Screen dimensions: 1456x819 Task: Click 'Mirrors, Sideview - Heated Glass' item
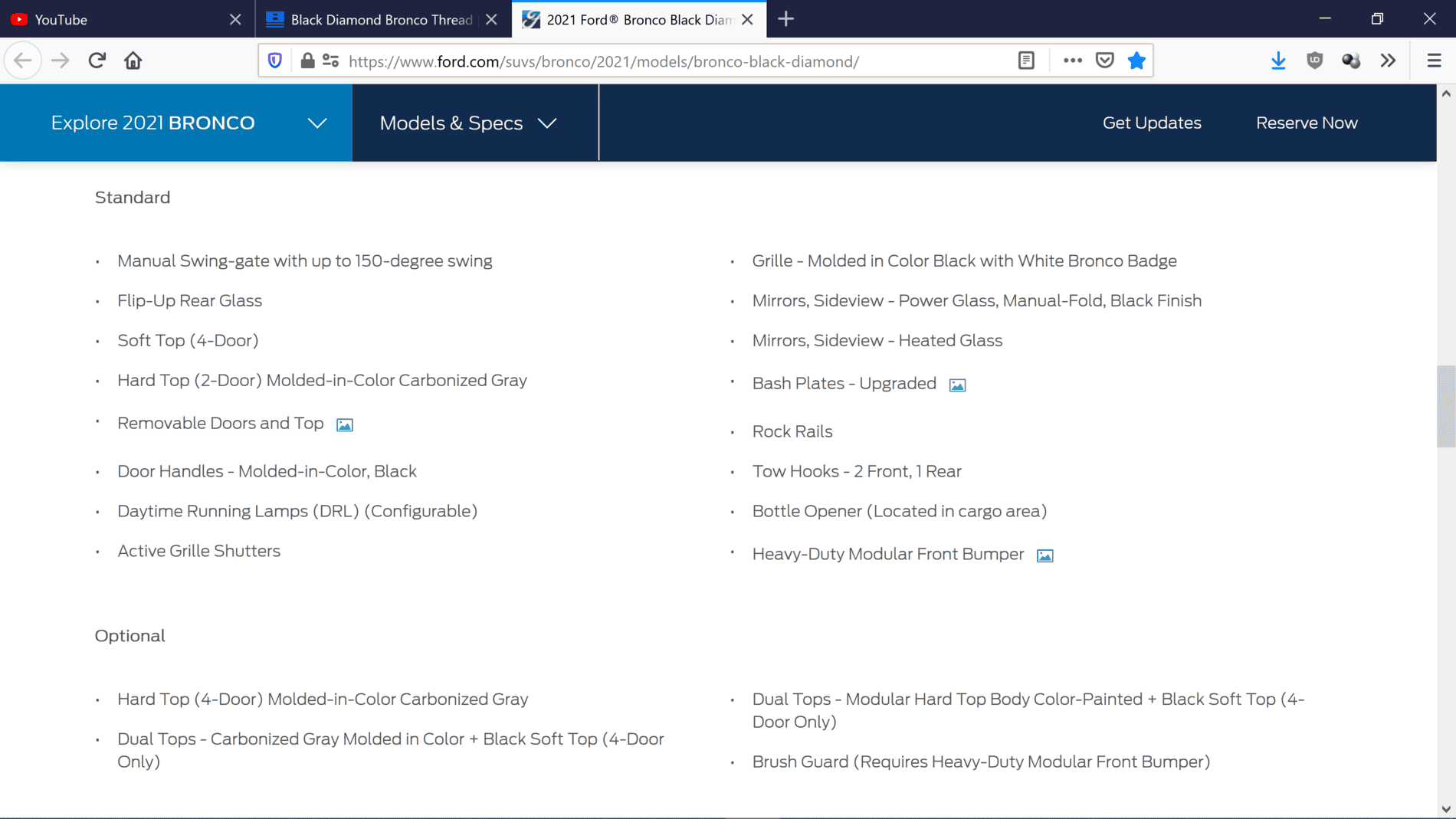[x=877, y=341]
